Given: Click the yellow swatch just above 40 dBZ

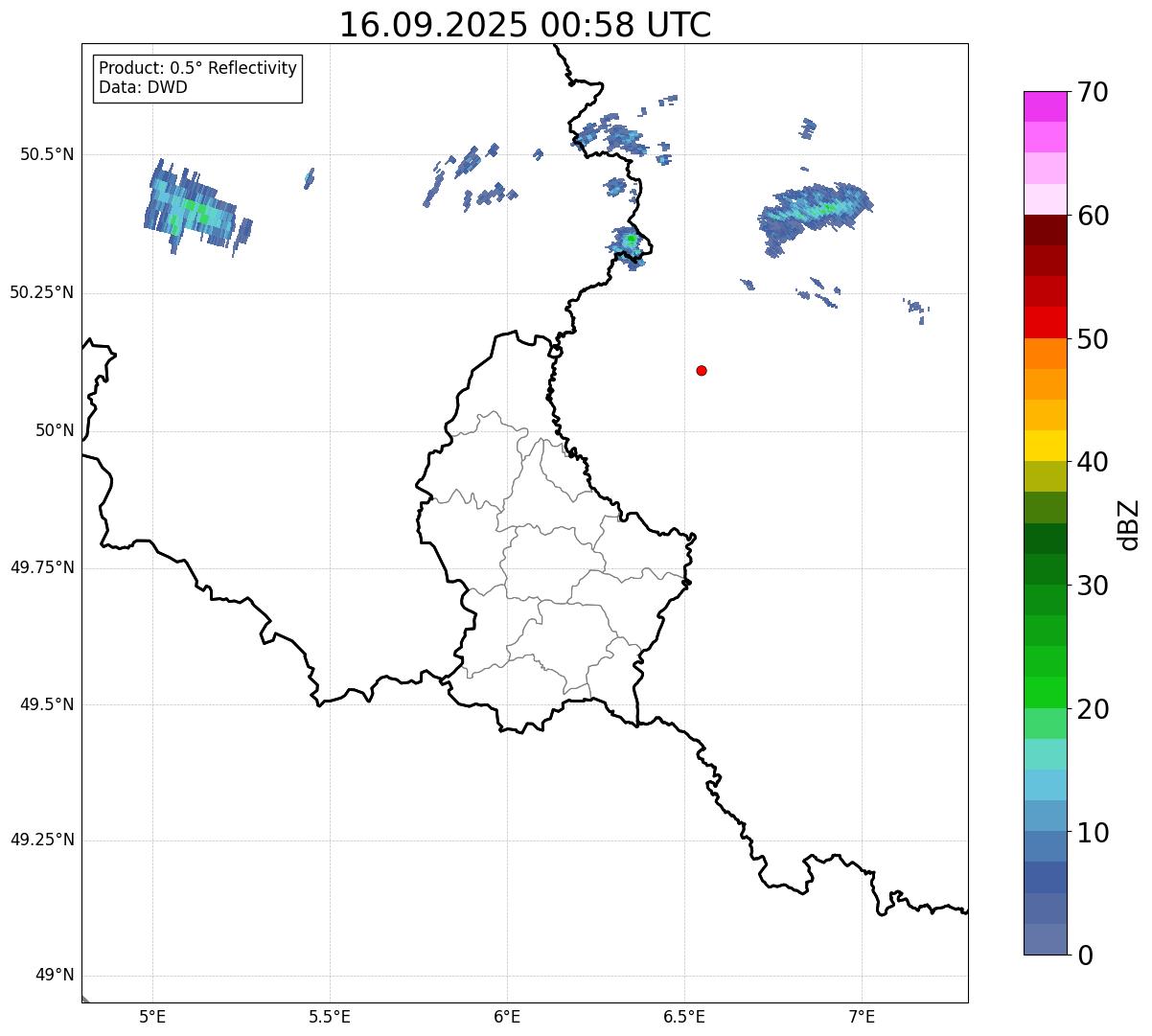Looking at the screenshot, I should click(1045, 446).
